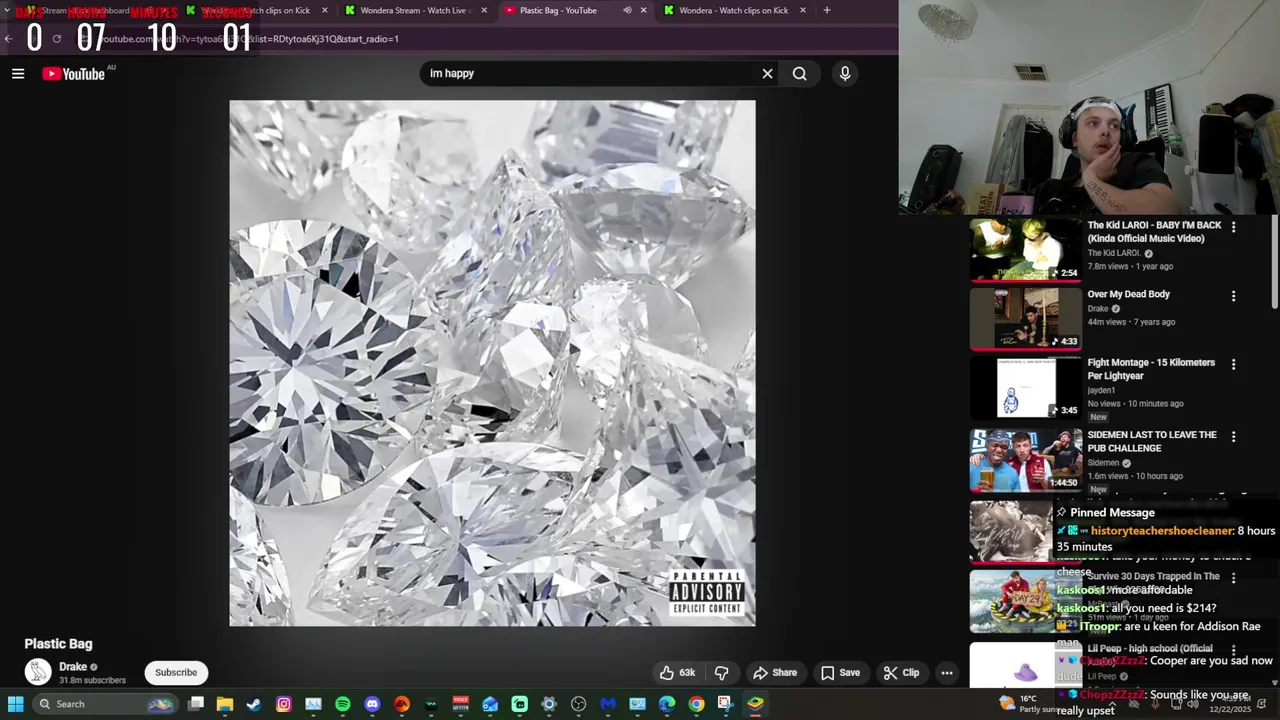The image size is (1280, 720).
Task: Open the Drake channel name link
Action: coord(73,667)
